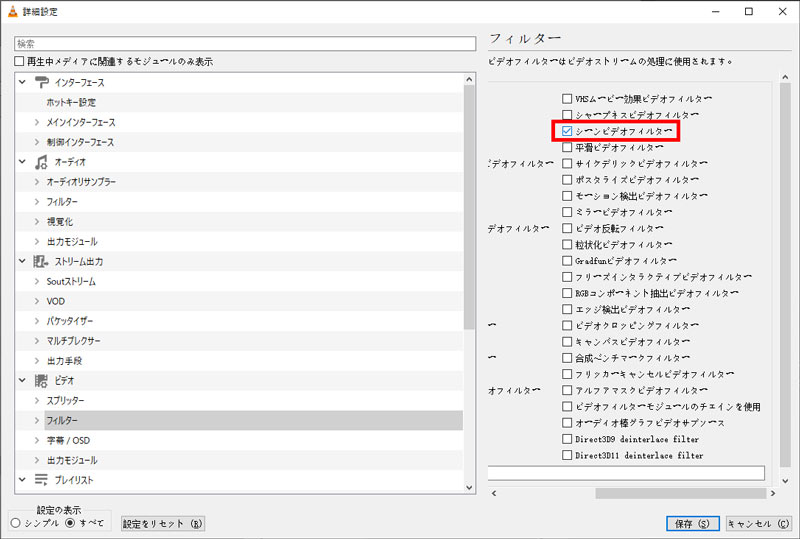This screenshot has width=800, height=539.
Task: Click the 保存 button
Action: coord(692,523)
